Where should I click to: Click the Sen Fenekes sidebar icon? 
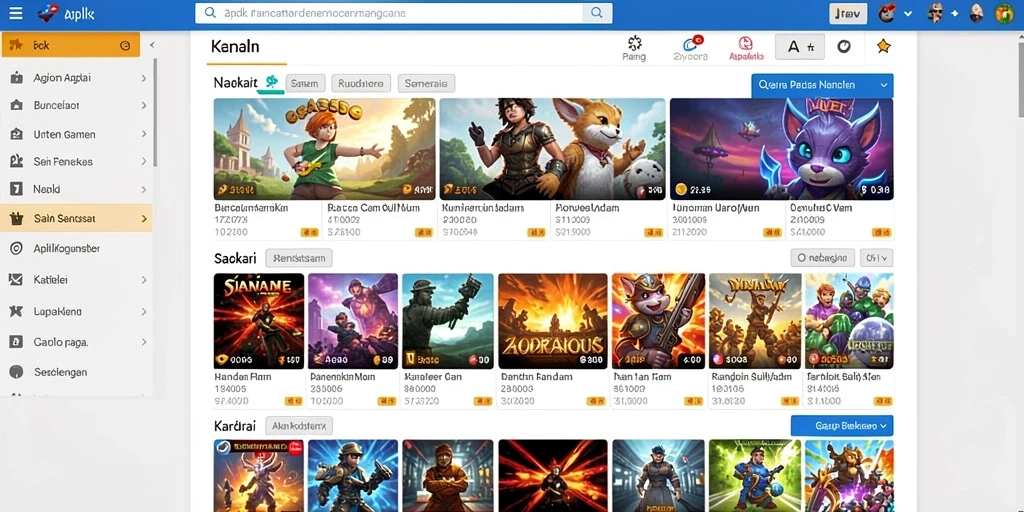[x=16, y=161]
